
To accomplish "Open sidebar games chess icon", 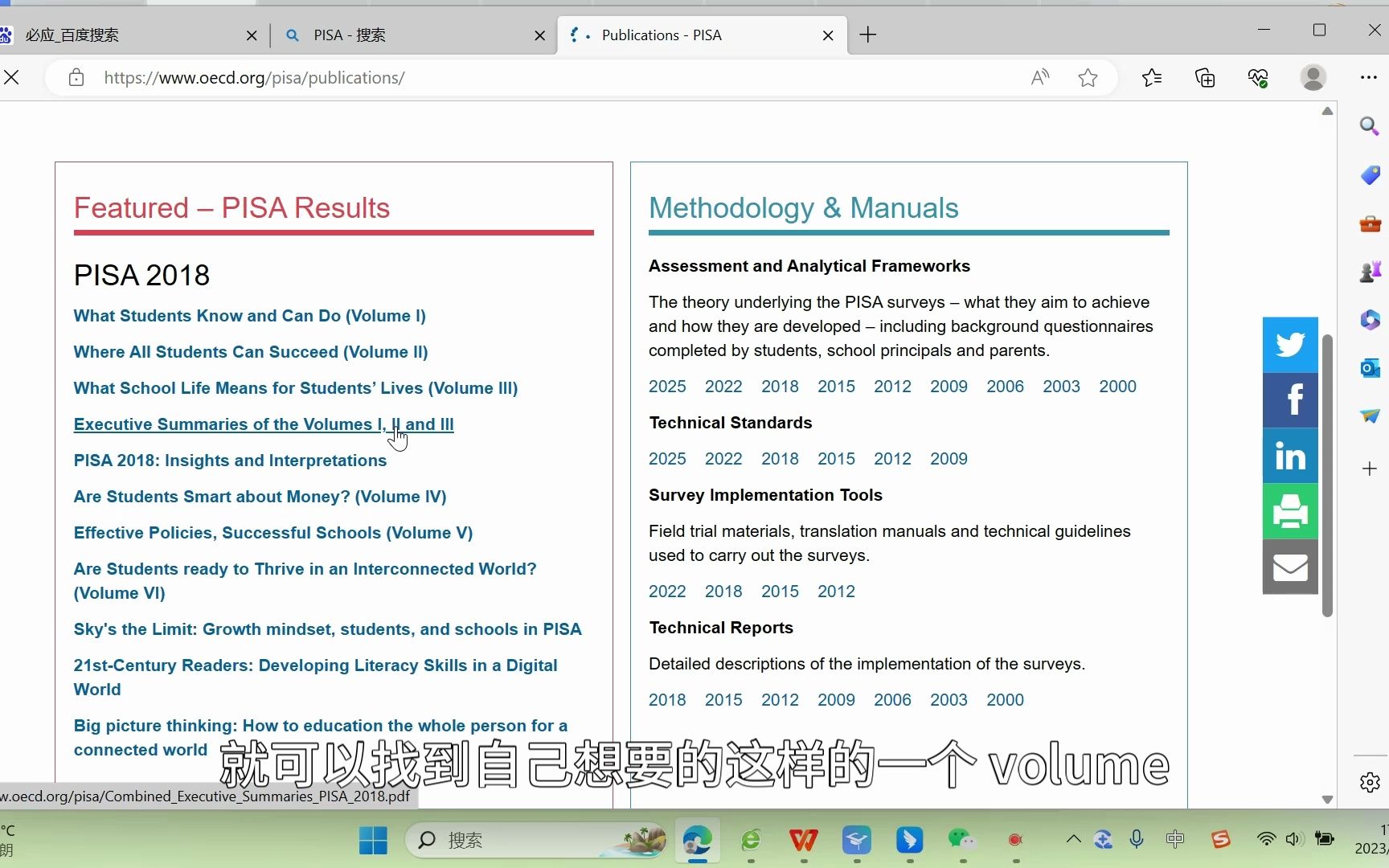I will [1370, 272].
